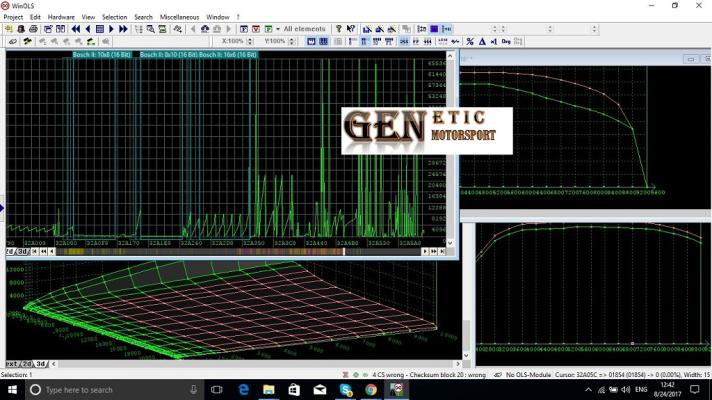
Task: Toggle the blue square view mode button
Action: click(x=434, y=29)
